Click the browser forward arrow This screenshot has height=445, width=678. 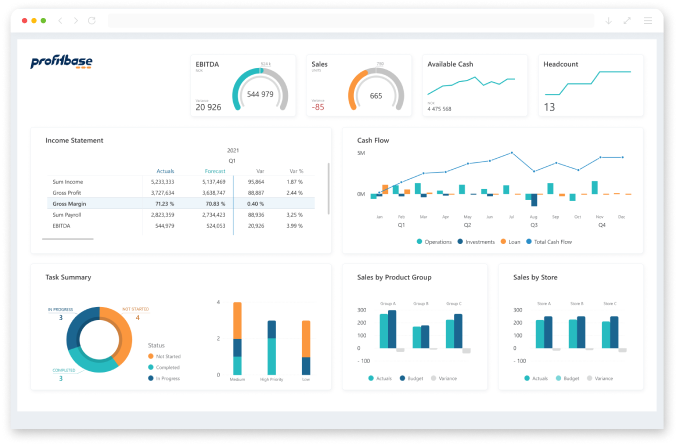click(76, 20)
